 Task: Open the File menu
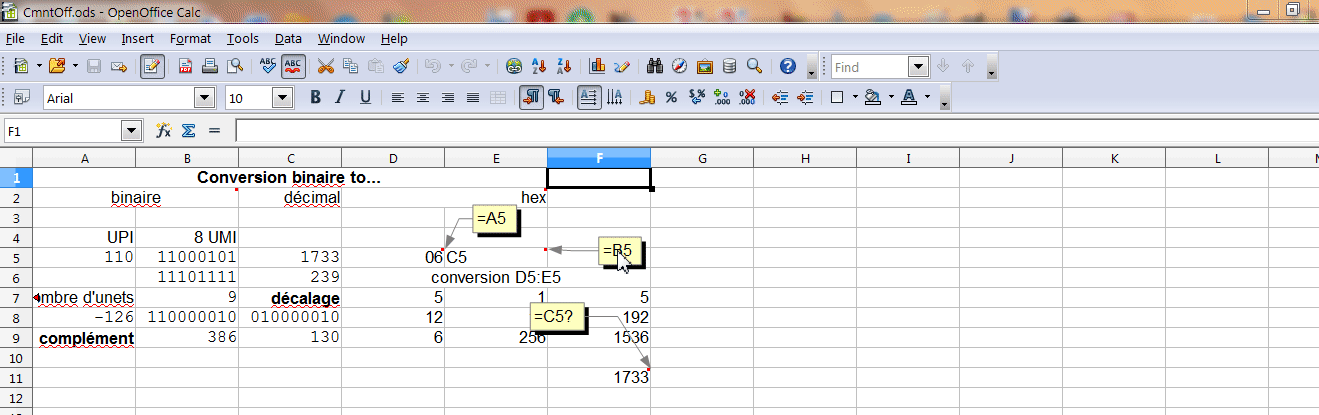point(15,39)
